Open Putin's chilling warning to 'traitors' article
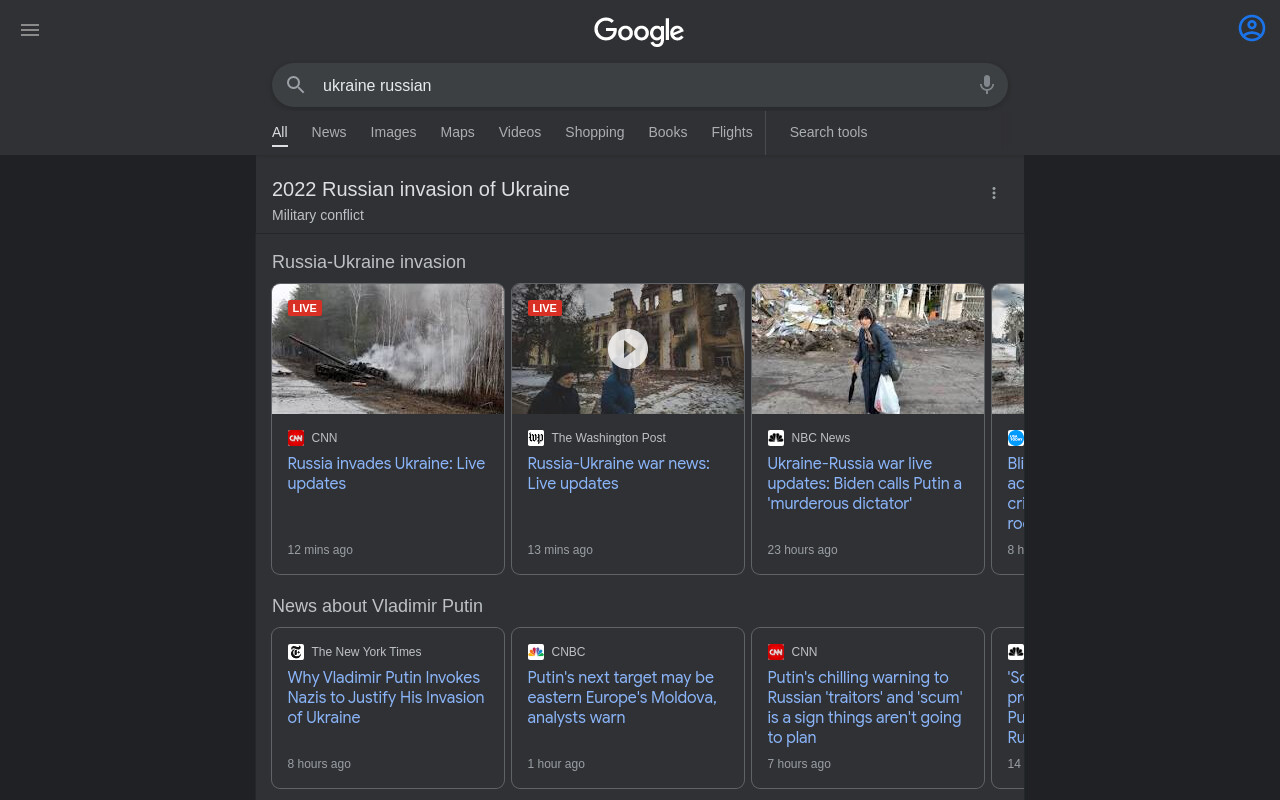Screen dimensions: 1280x800 pos(865,708)
